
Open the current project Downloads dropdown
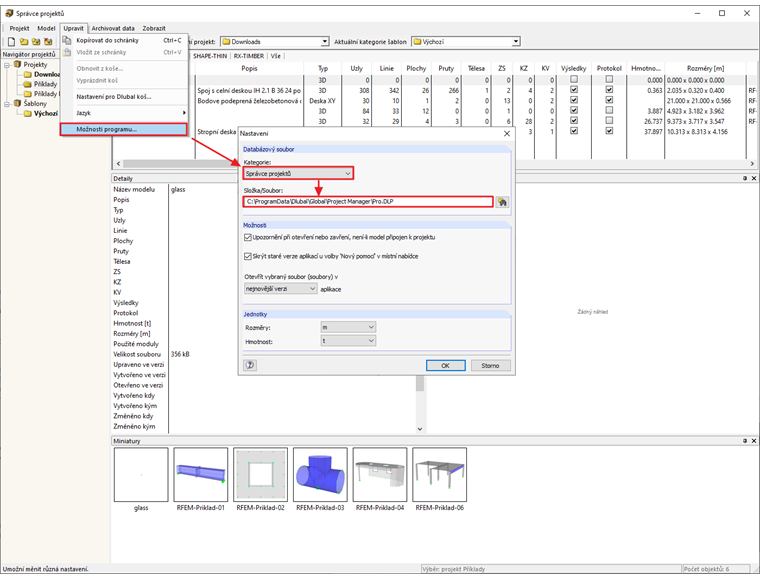click(x=275, y=42)
